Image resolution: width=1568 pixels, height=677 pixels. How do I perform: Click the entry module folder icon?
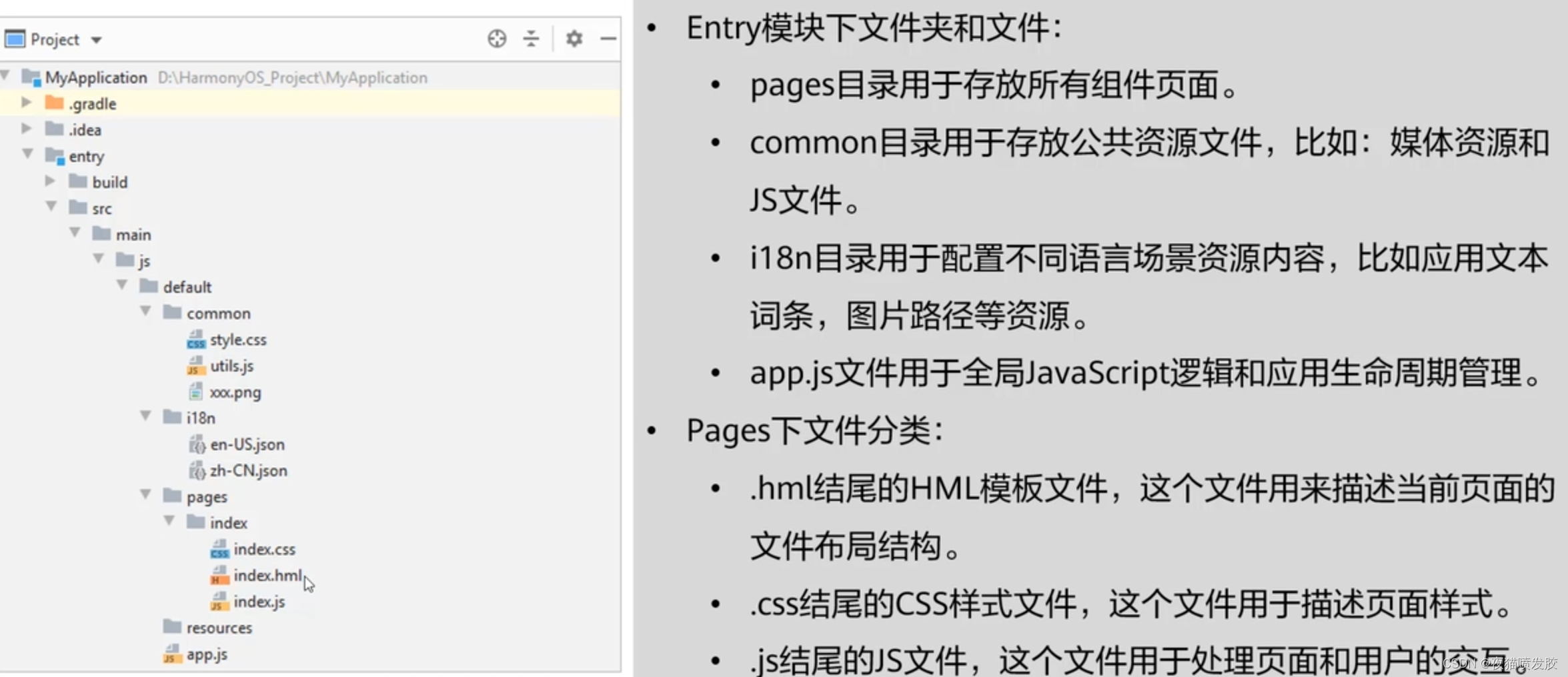click(x=55, y=156)
